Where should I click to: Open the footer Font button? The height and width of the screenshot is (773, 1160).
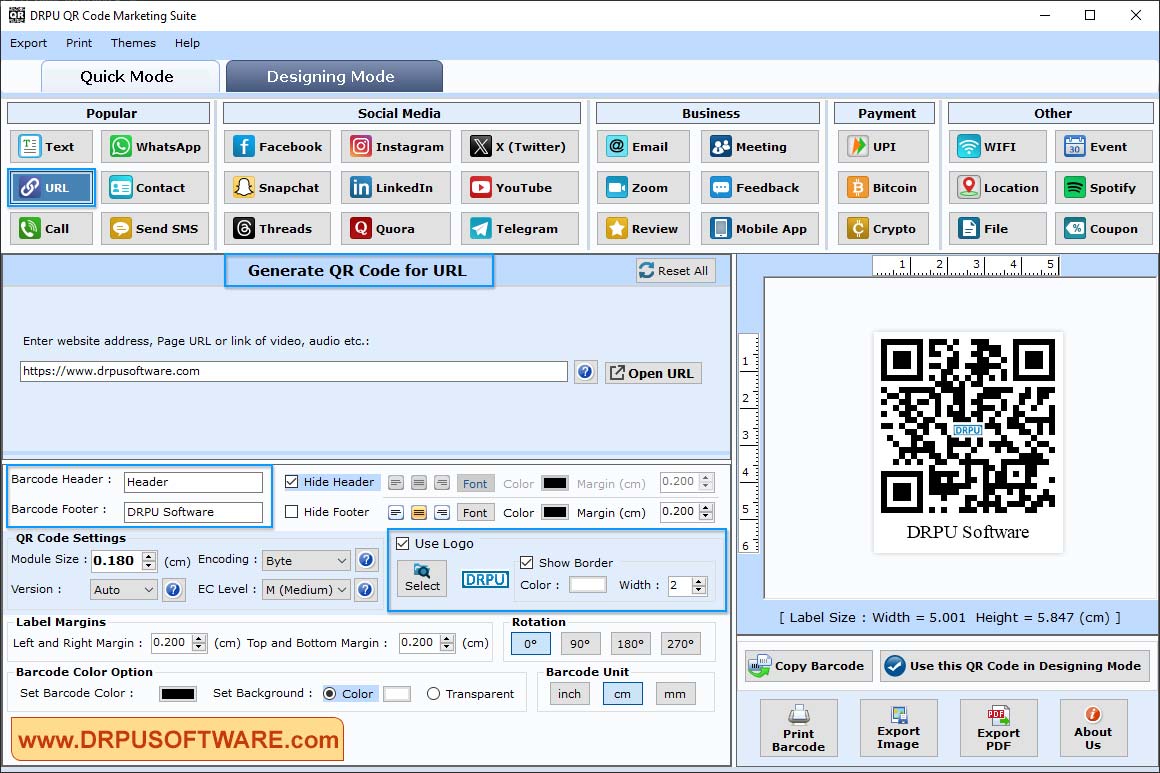coord(475,513)
